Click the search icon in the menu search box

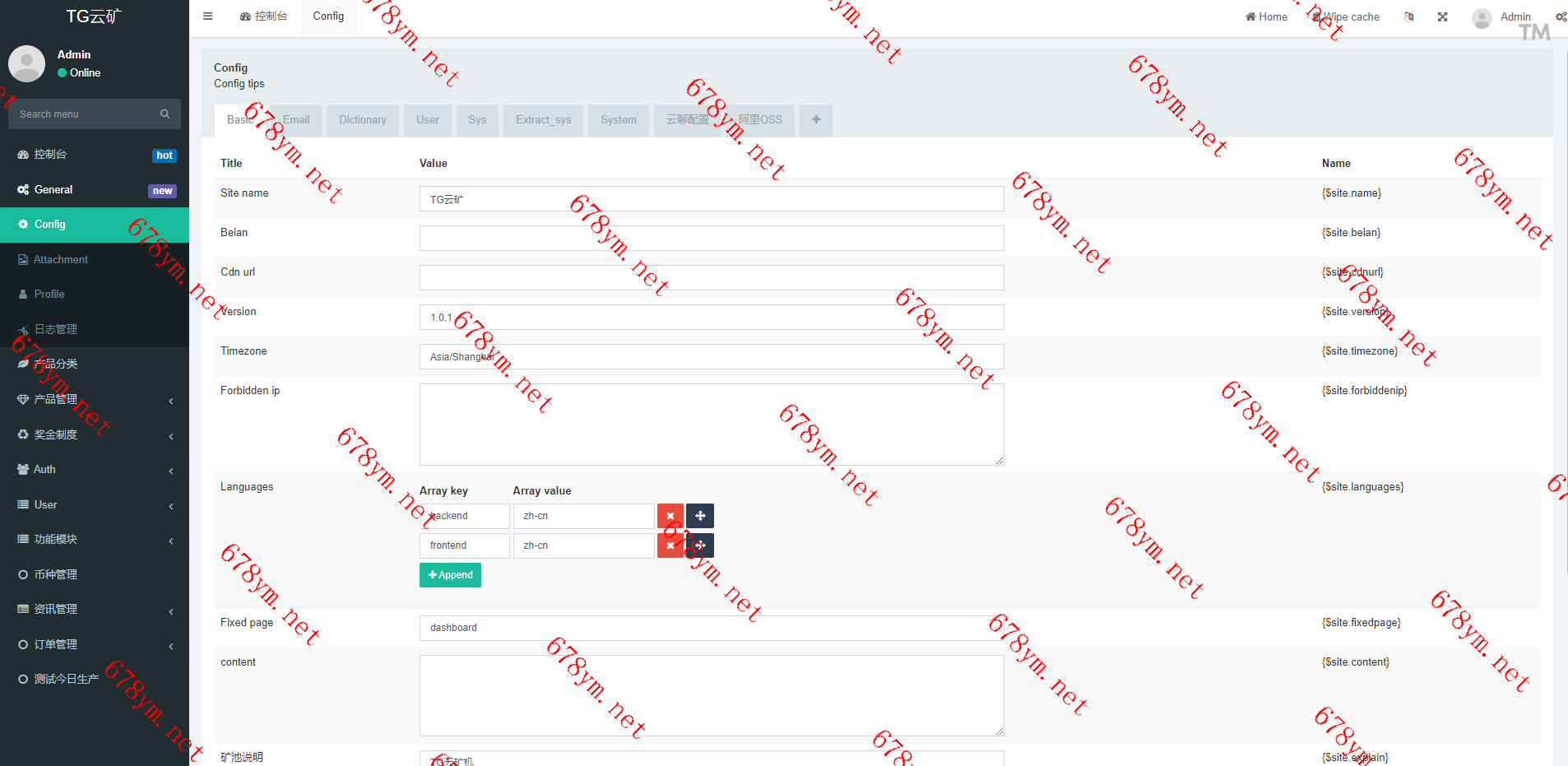(x=165, y=114)
